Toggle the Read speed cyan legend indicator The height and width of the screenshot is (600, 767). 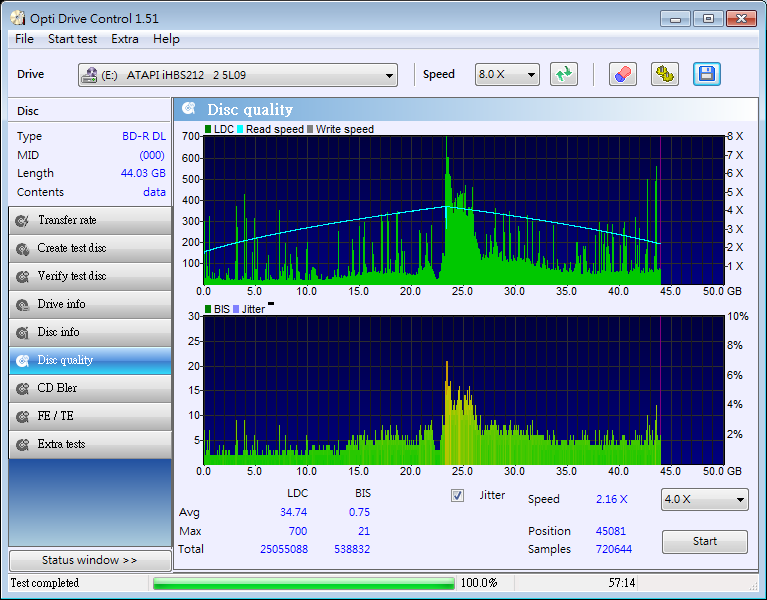tap(240, 129)
